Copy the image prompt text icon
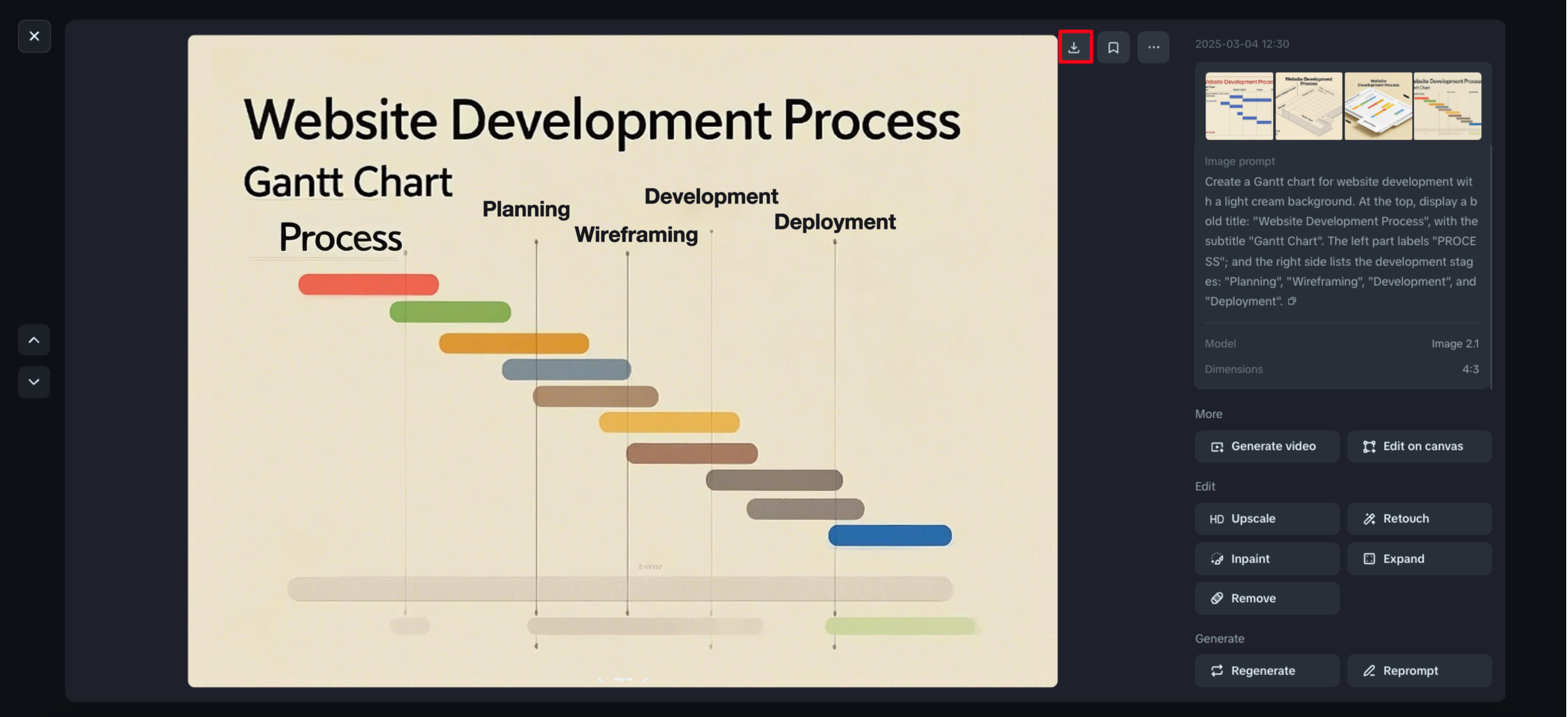1568x717 pixels. (x=1292, y=301)
